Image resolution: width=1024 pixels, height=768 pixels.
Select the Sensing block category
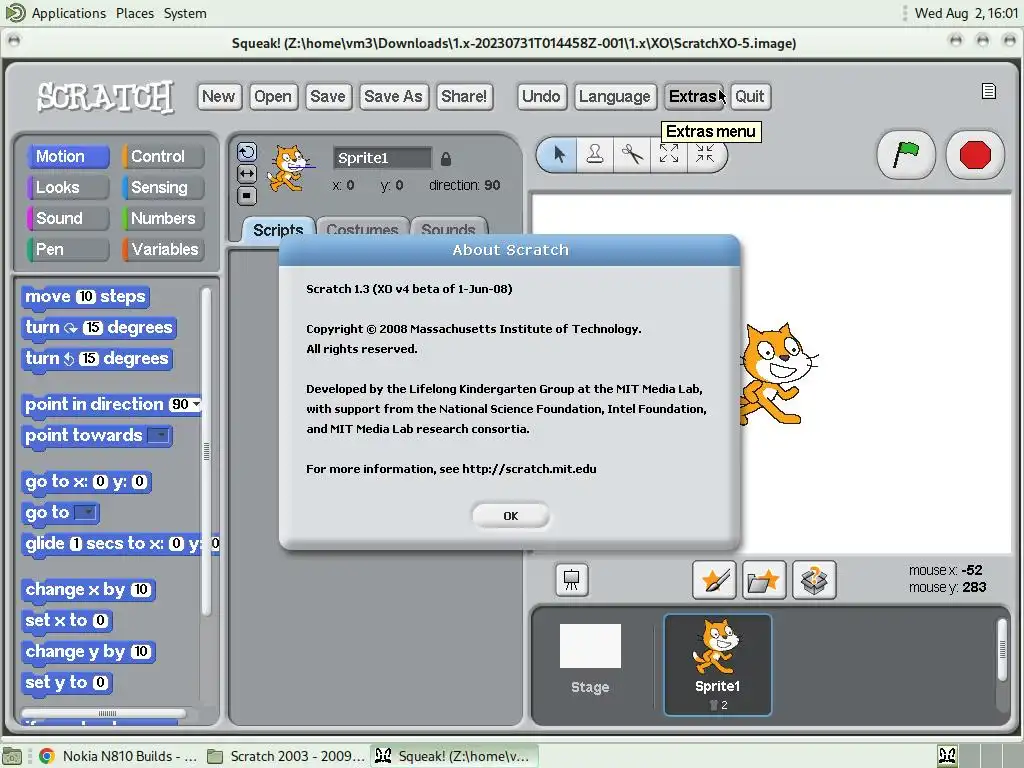[x=163, y=187]
